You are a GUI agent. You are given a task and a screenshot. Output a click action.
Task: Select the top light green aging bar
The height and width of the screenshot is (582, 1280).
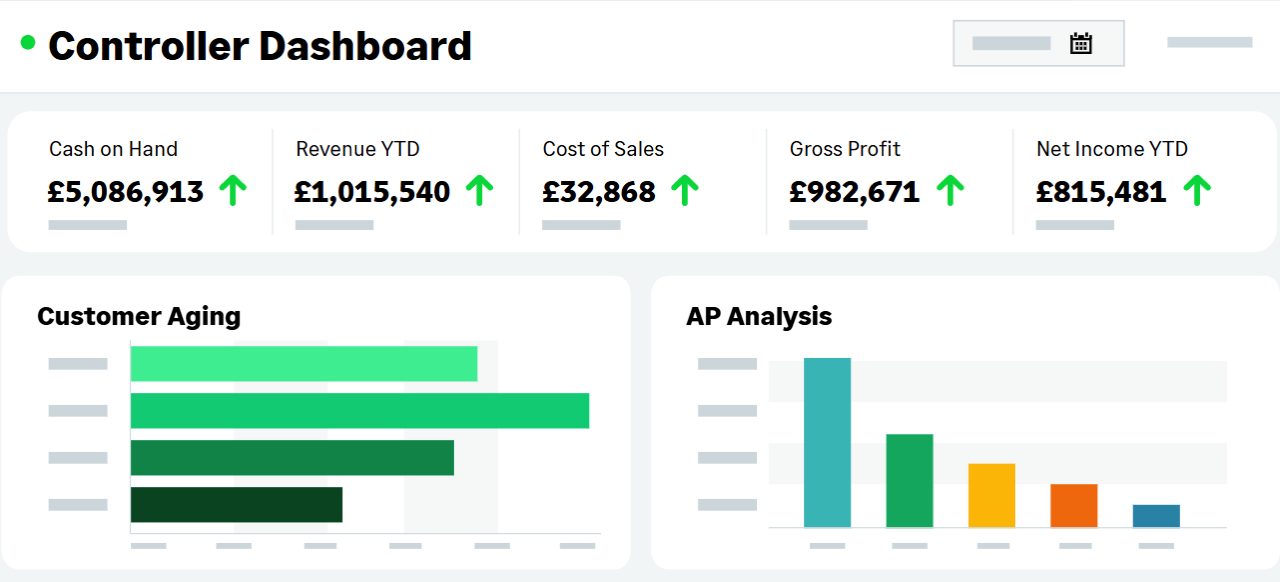(x=304, y=364)
